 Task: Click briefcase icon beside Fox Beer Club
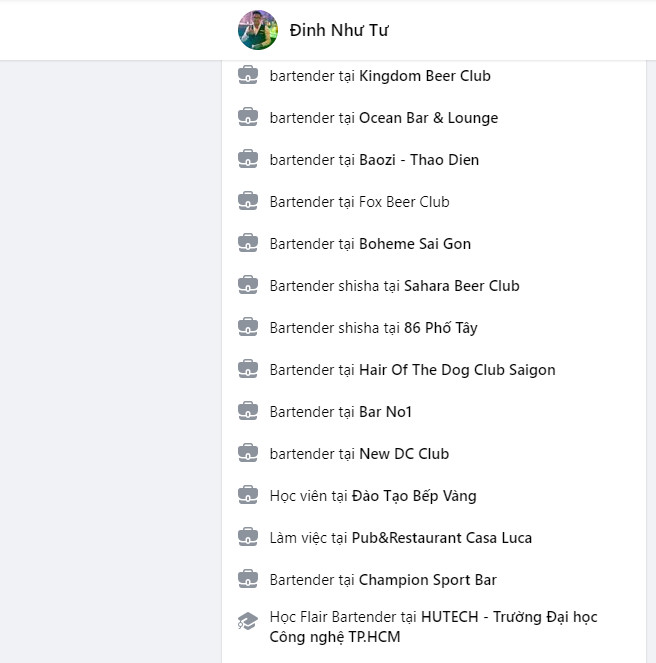point(248,201)
